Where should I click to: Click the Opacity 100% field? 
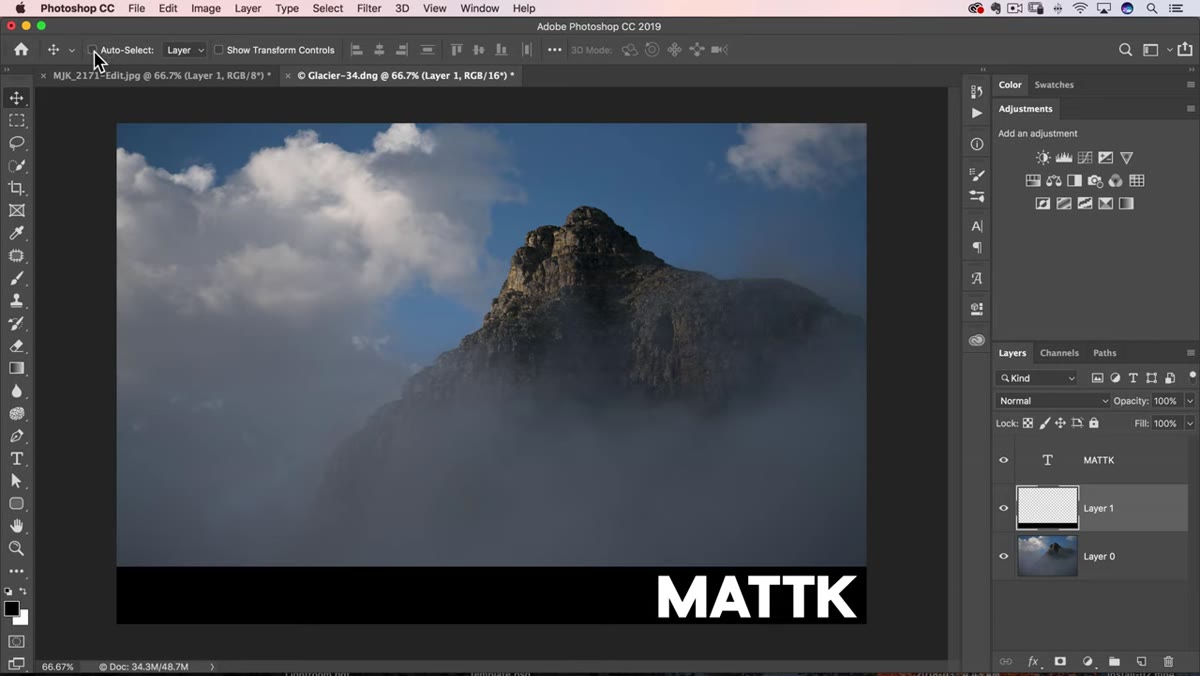1166,401
